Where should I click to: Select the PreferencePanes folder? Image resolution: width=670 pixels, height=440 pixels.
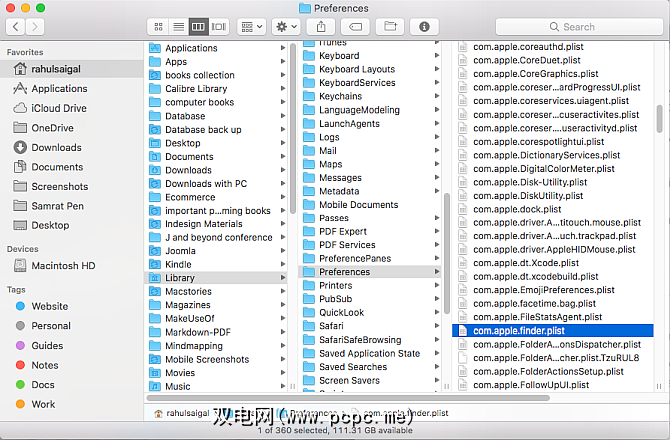[x=370, y=258]
